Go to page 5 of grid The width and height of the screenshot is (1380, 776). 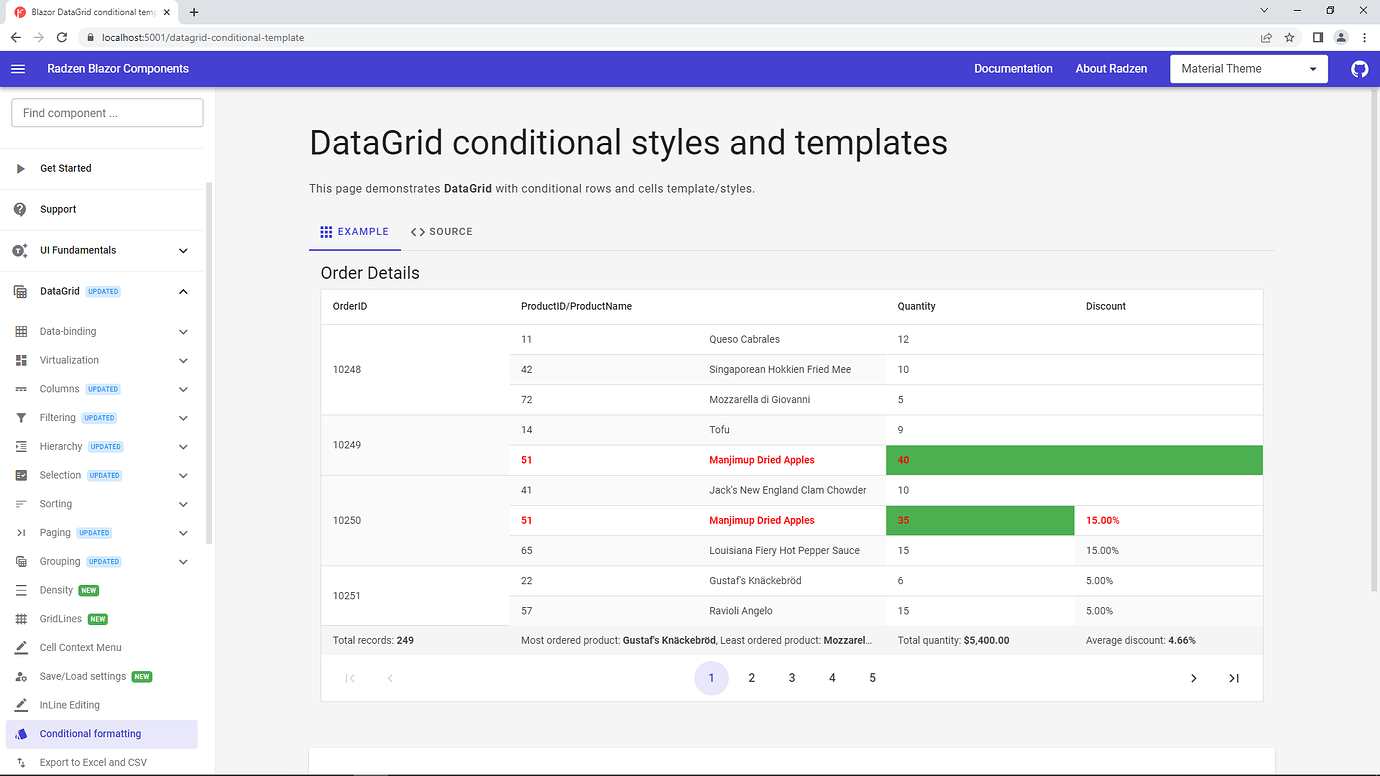coord(872,678)
